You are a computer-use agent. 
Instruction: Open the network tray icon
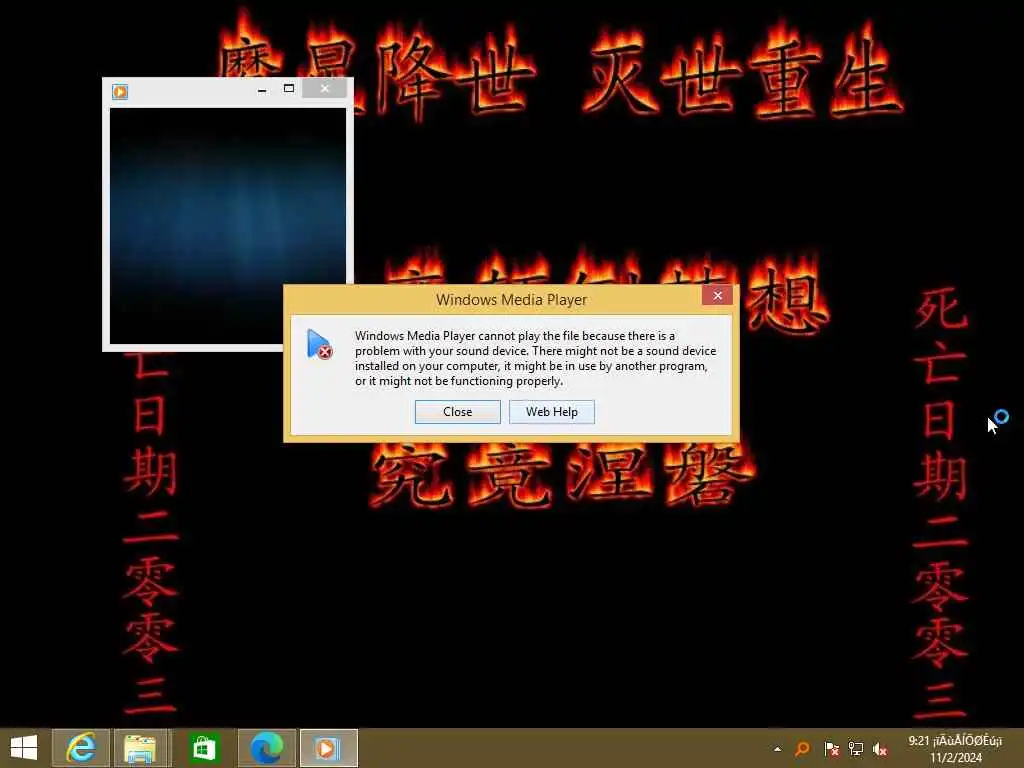(856, 749)
